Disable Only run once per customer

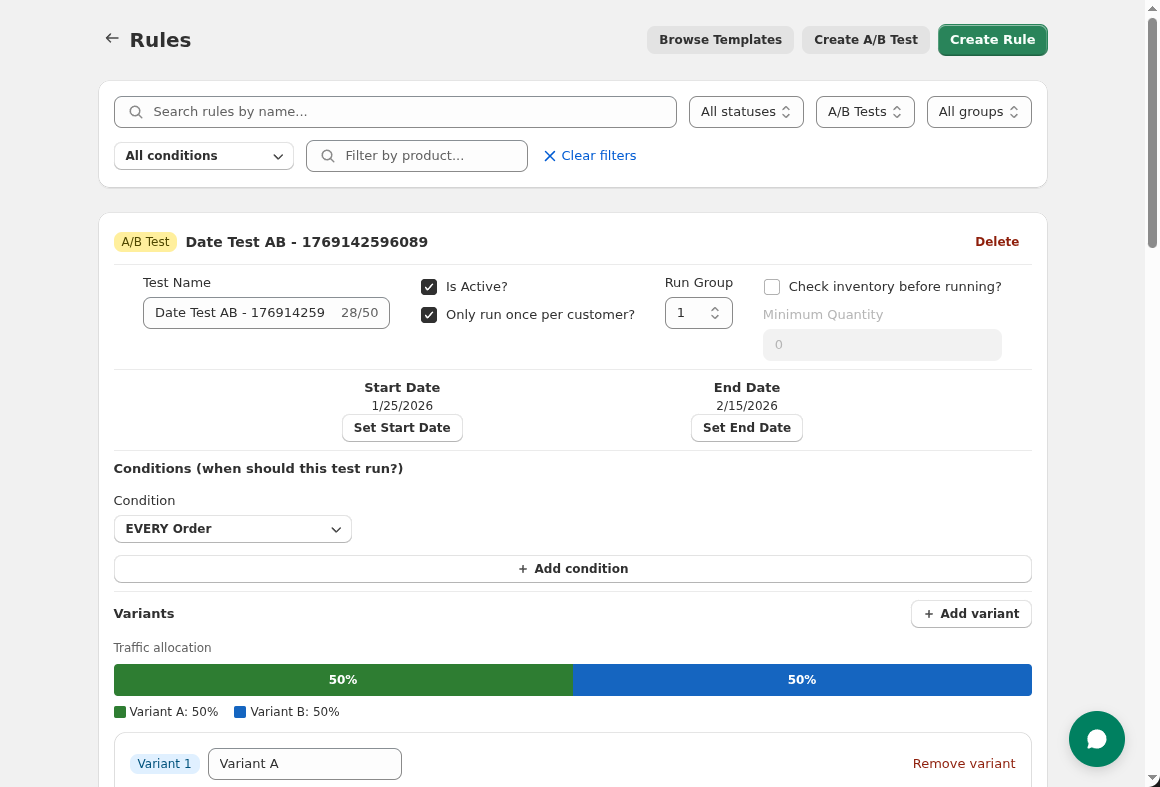click(x=429, y=314)
